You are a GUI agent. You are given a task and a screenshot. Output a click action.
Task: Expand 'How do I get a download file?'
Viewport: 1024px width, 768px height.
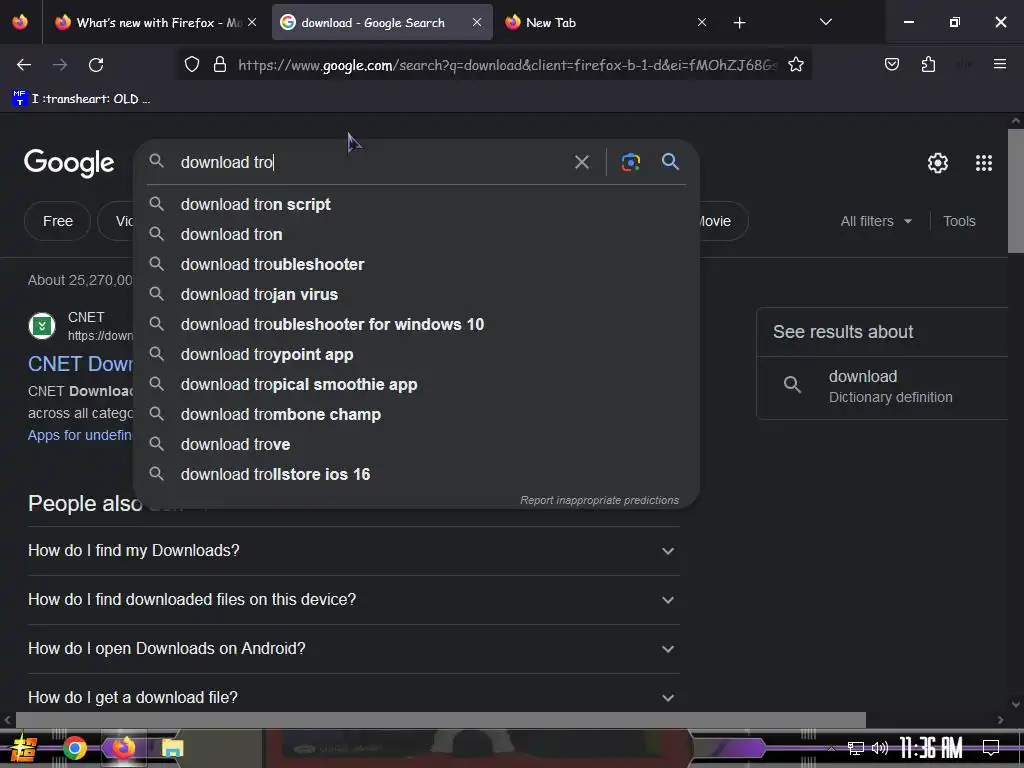click(353, 697)
